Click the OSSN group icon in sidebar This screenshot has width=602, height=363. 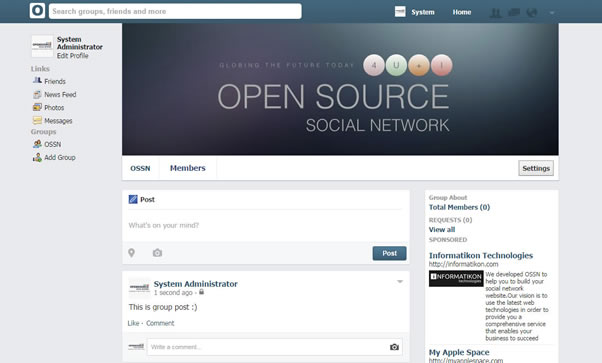click(37, 144)
